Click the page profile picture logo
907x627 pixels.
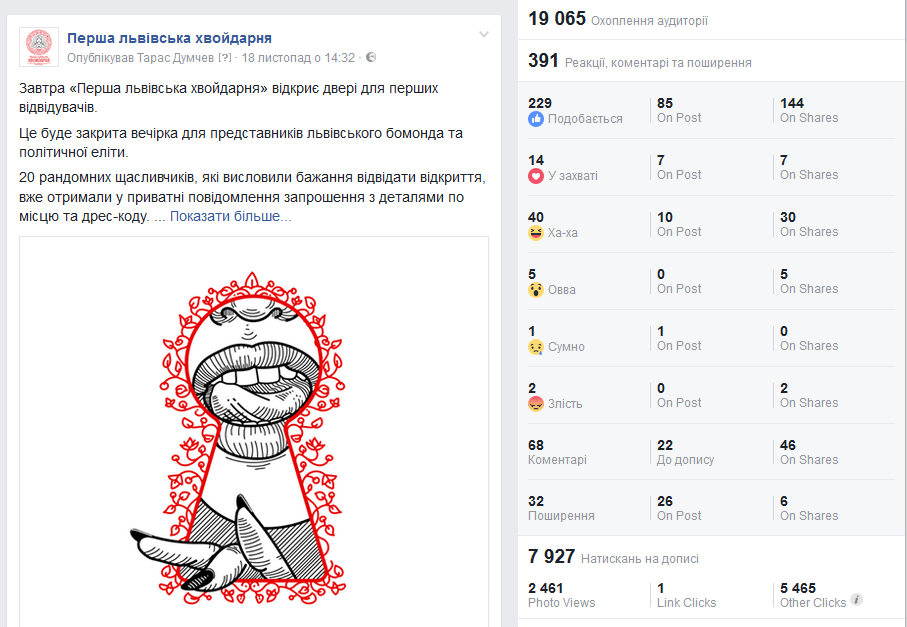coord(39,47)
